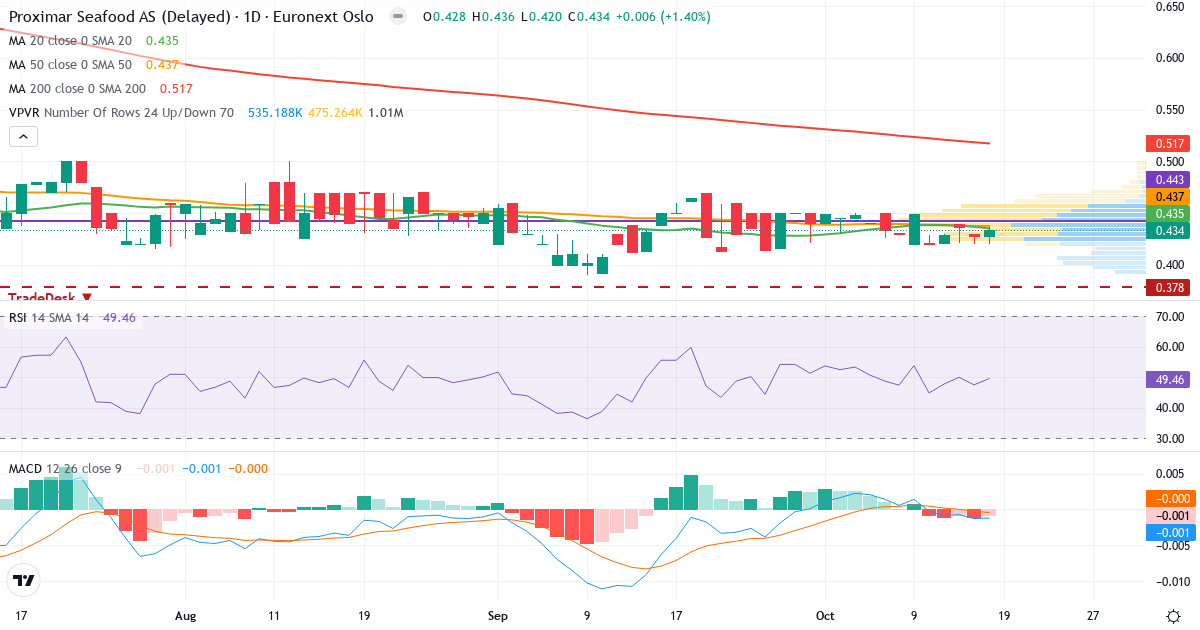Click the Sep label on the time axis
This screenshot has height=630, width=1200.
[499, 615]
